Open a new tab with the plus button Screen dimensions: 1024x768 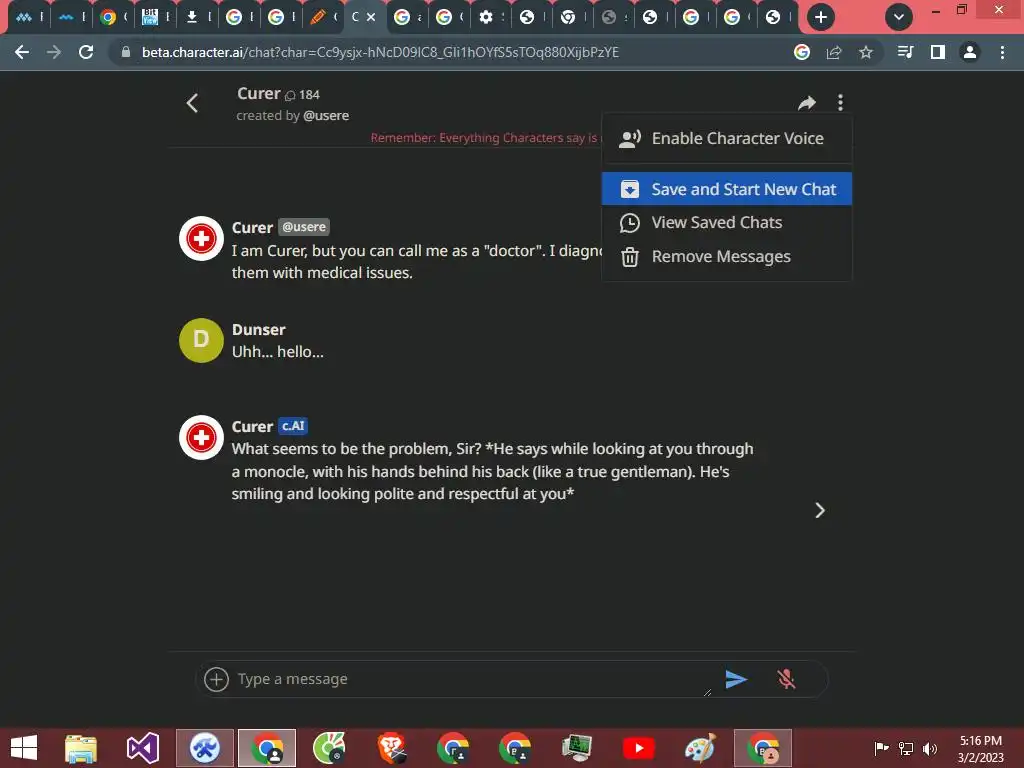pyautogui.click(x=821, y=17)
